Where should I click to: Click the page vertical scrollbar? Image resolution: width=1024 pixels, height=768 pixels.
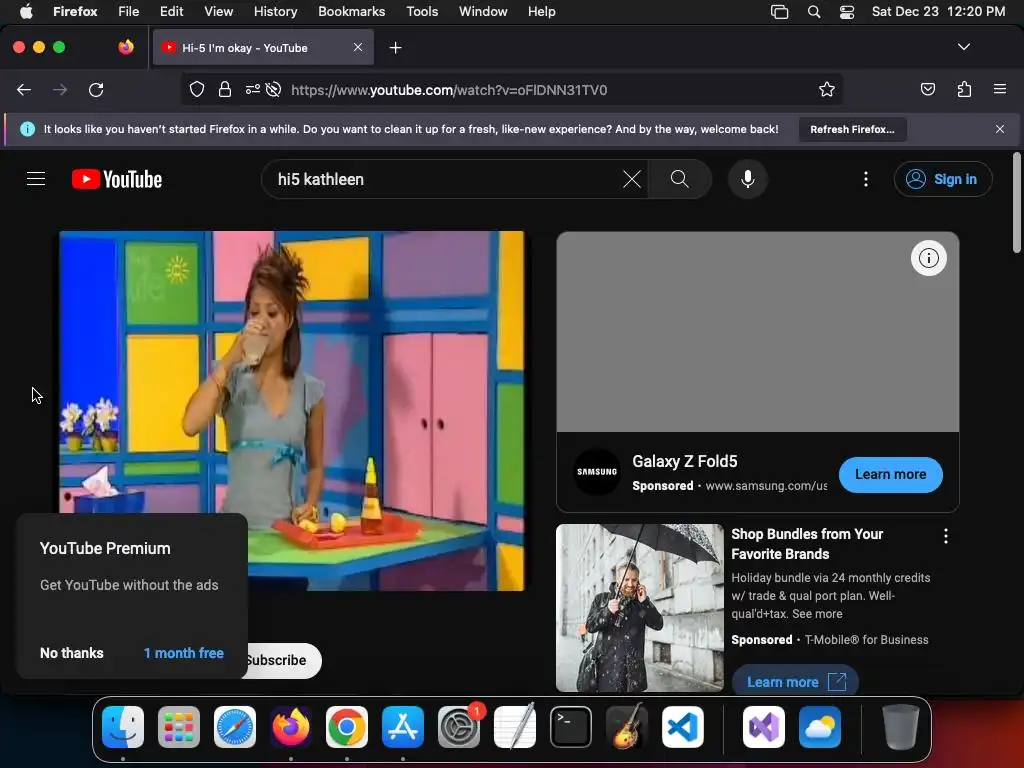click(1016, 202)
